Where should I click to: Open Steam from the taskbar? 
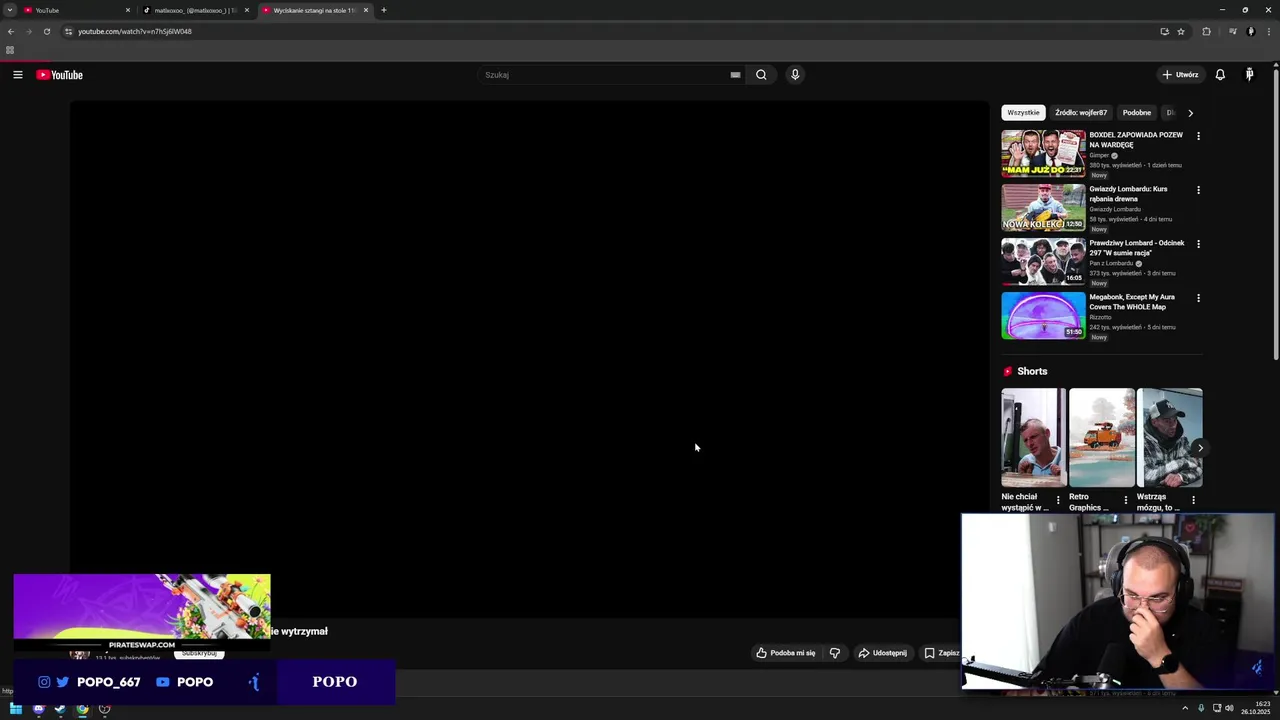(60, 709)
